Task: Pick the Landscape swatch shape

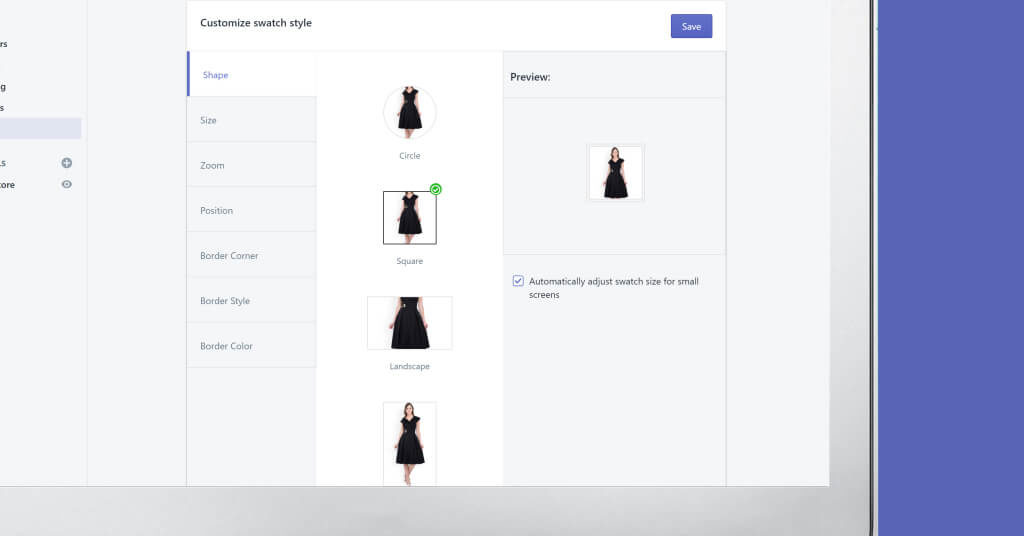Action: [409, 323]
